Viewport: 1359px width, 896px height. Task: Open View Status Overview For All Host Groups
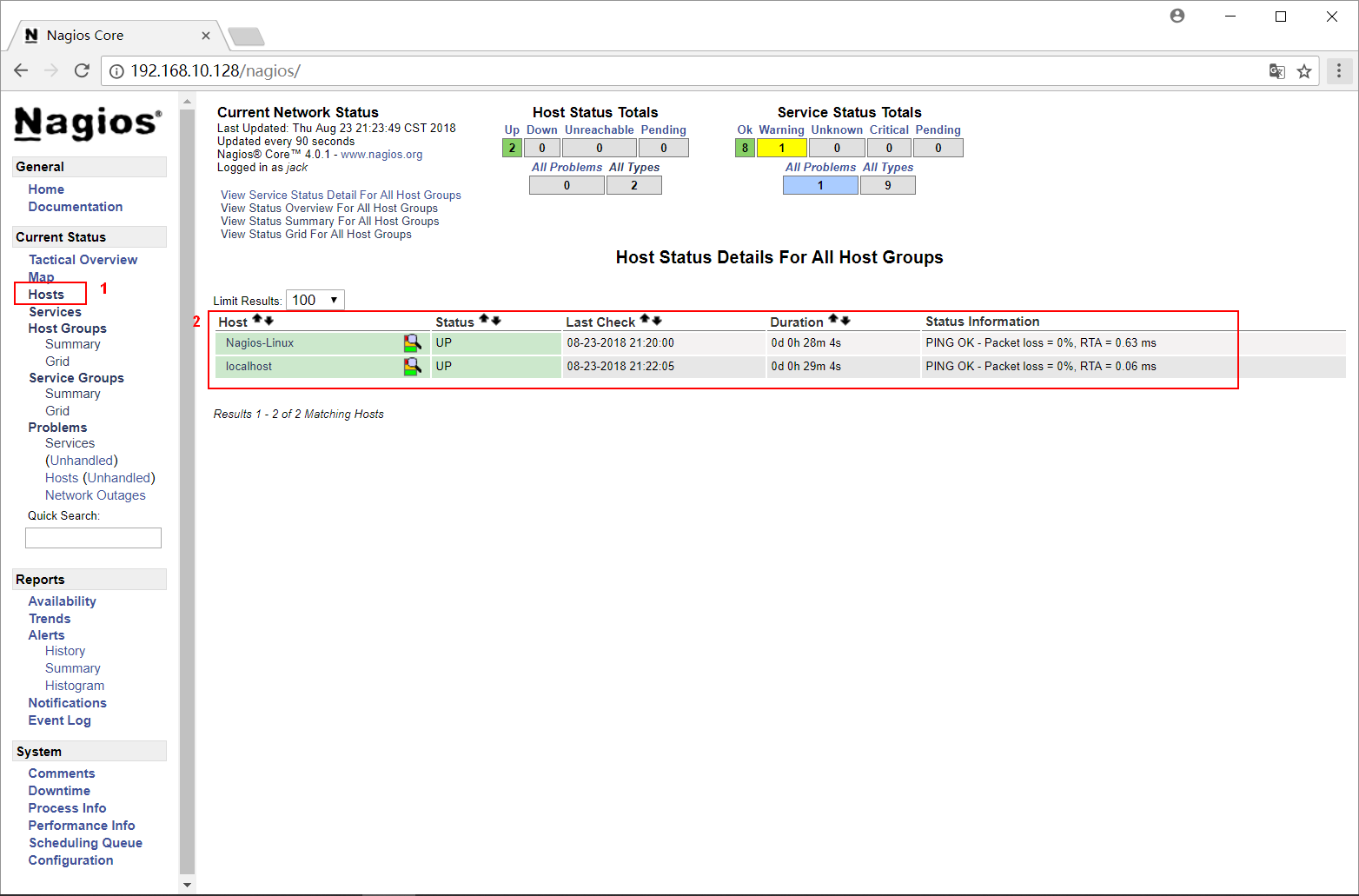point(329,209)
